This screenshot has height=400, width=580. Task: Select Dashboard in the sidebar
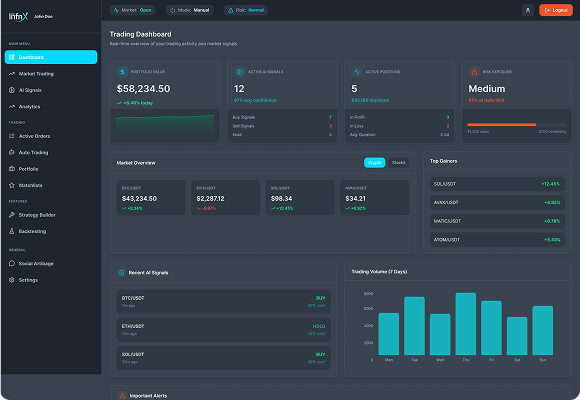51,57
